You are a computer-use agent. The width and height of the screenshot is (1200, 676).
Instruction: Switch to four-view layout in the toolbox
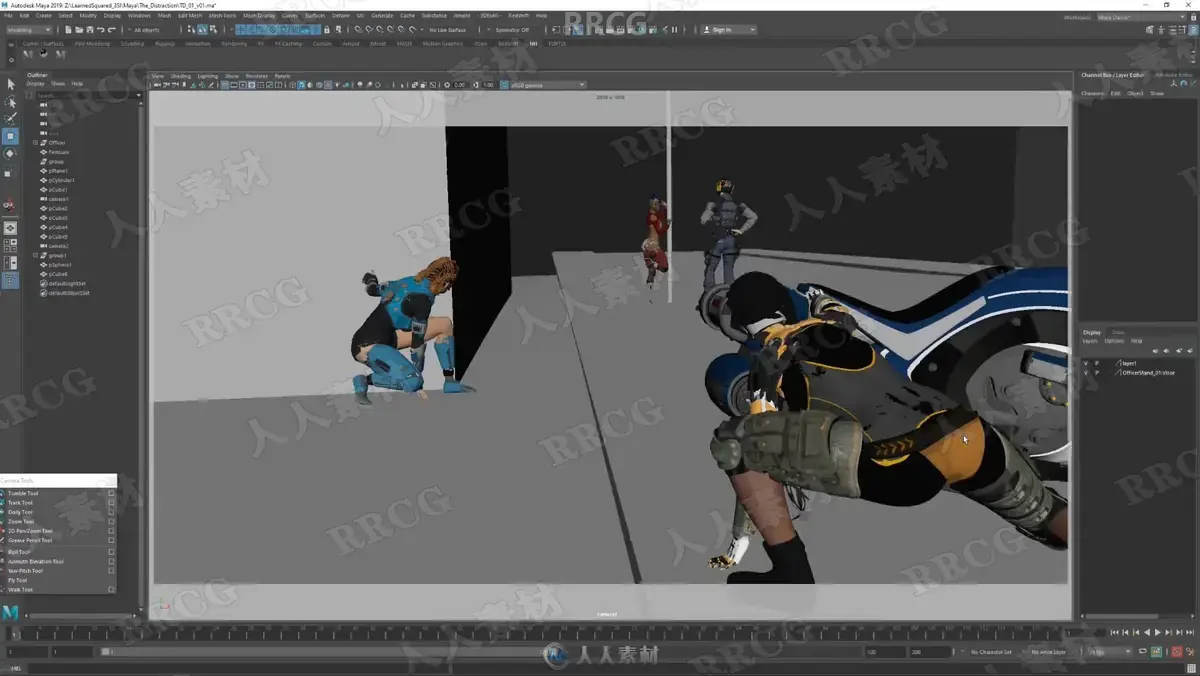click(x=10, y=245)
